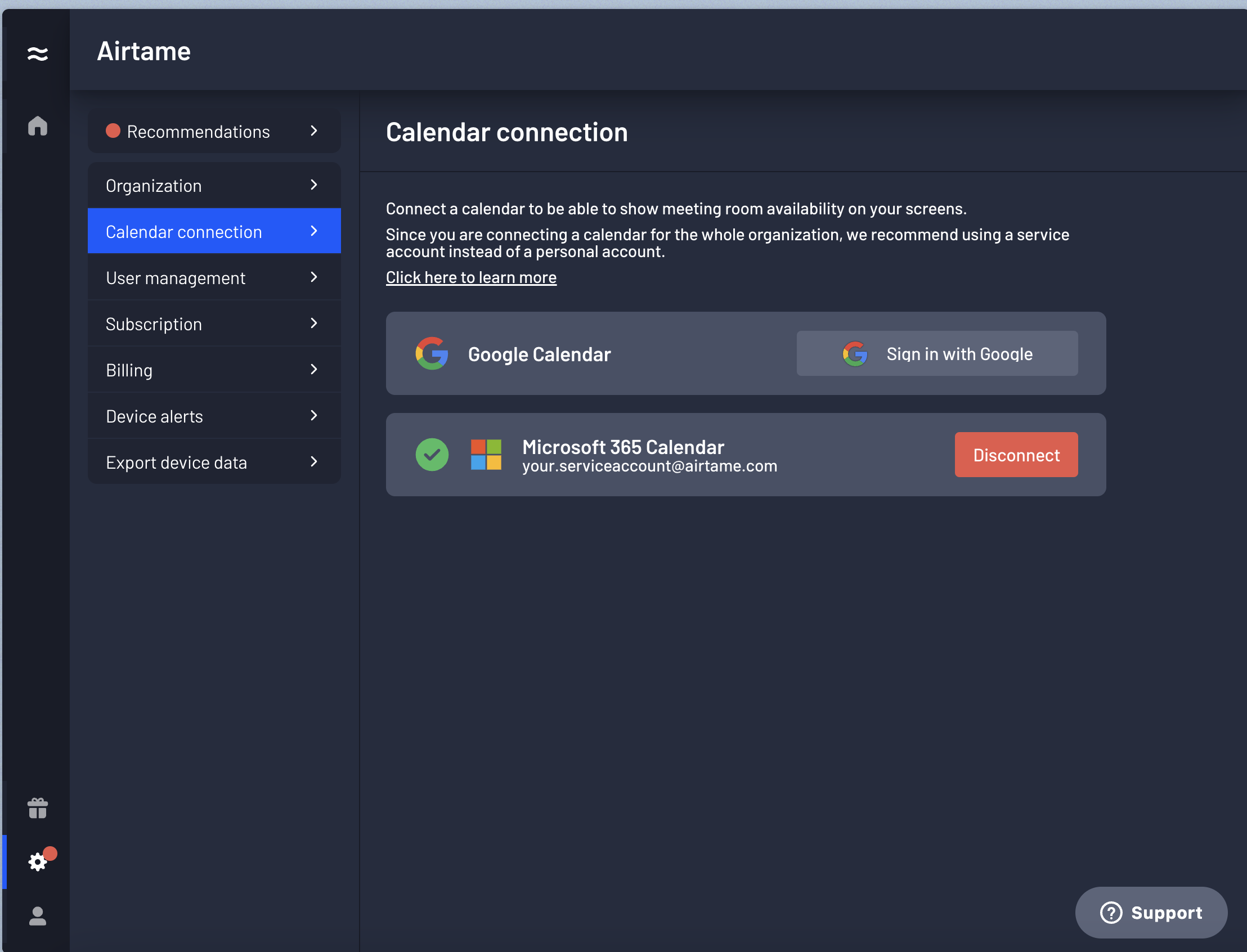Click the Microsoft 365 Calendar label
The width and height of the screenshot is (1247, 952).
(x=623, y=447)
